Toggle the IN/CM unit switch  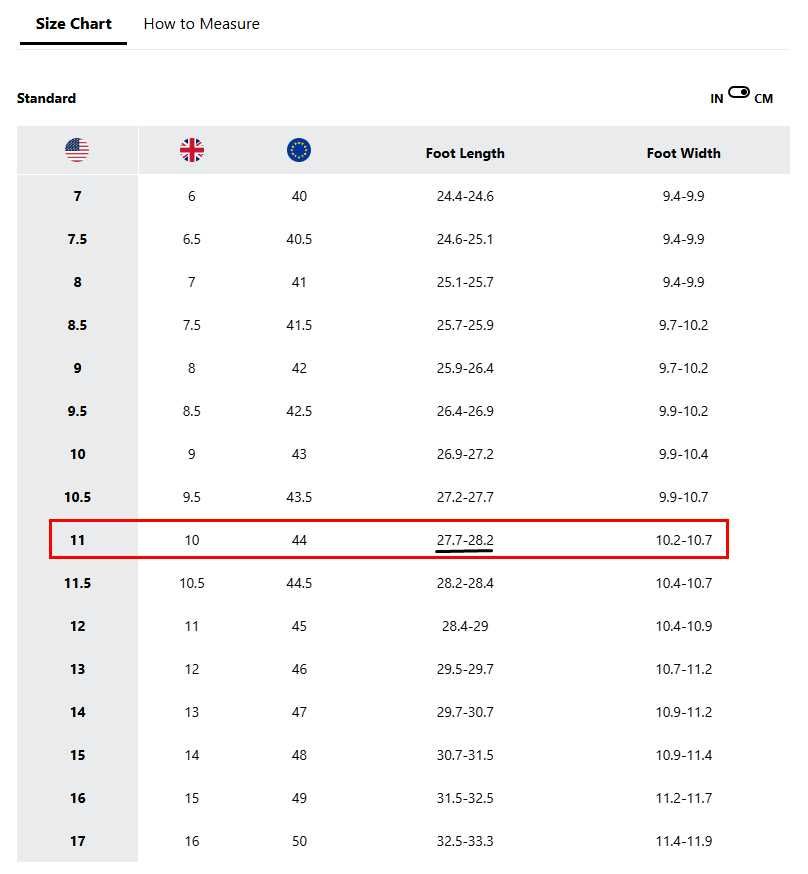(x=739, y=93)
